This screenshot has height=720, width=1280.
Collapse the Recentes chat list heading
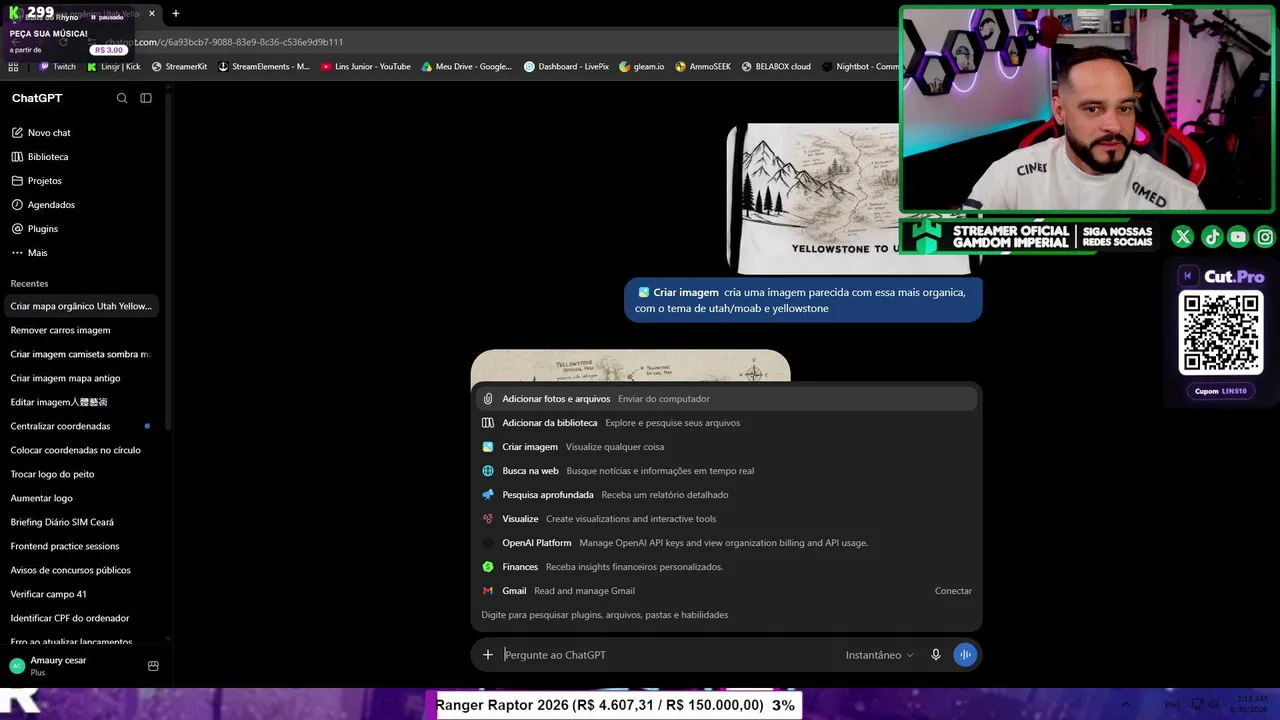29,284
